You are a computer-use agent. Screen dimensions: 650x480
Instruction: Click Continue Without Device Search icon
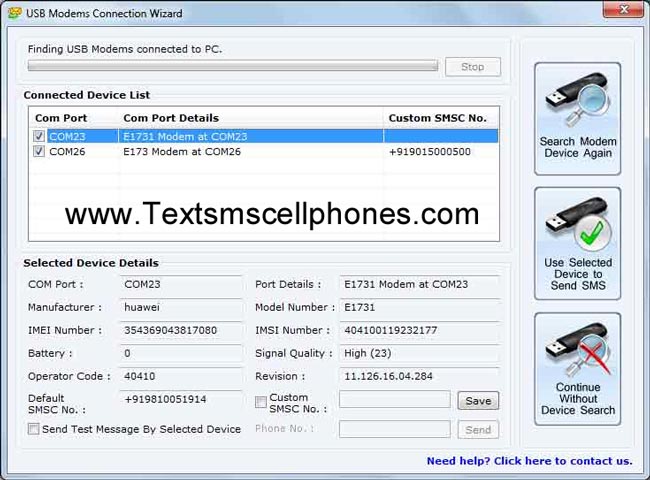pyautogui.click(x=577, y=369)
